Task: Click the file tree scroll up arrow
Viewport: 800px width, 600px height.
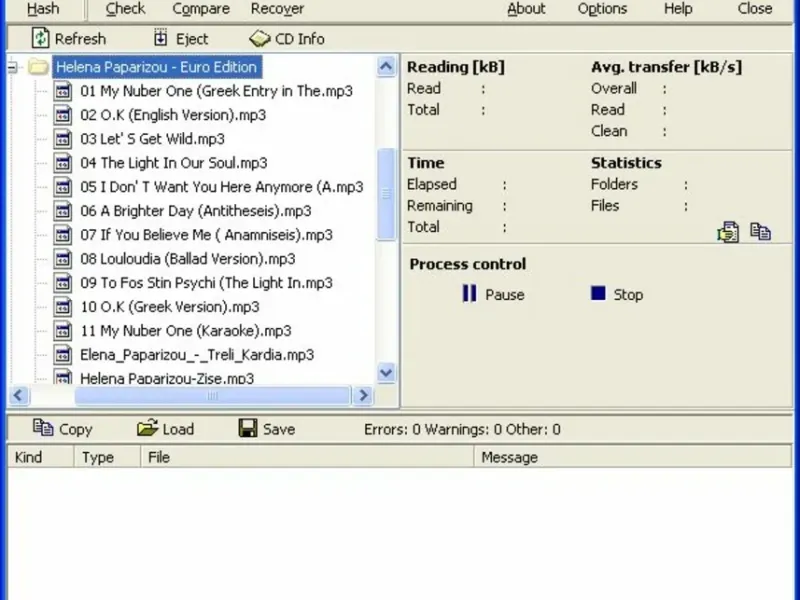Action: tap(386, 66)
